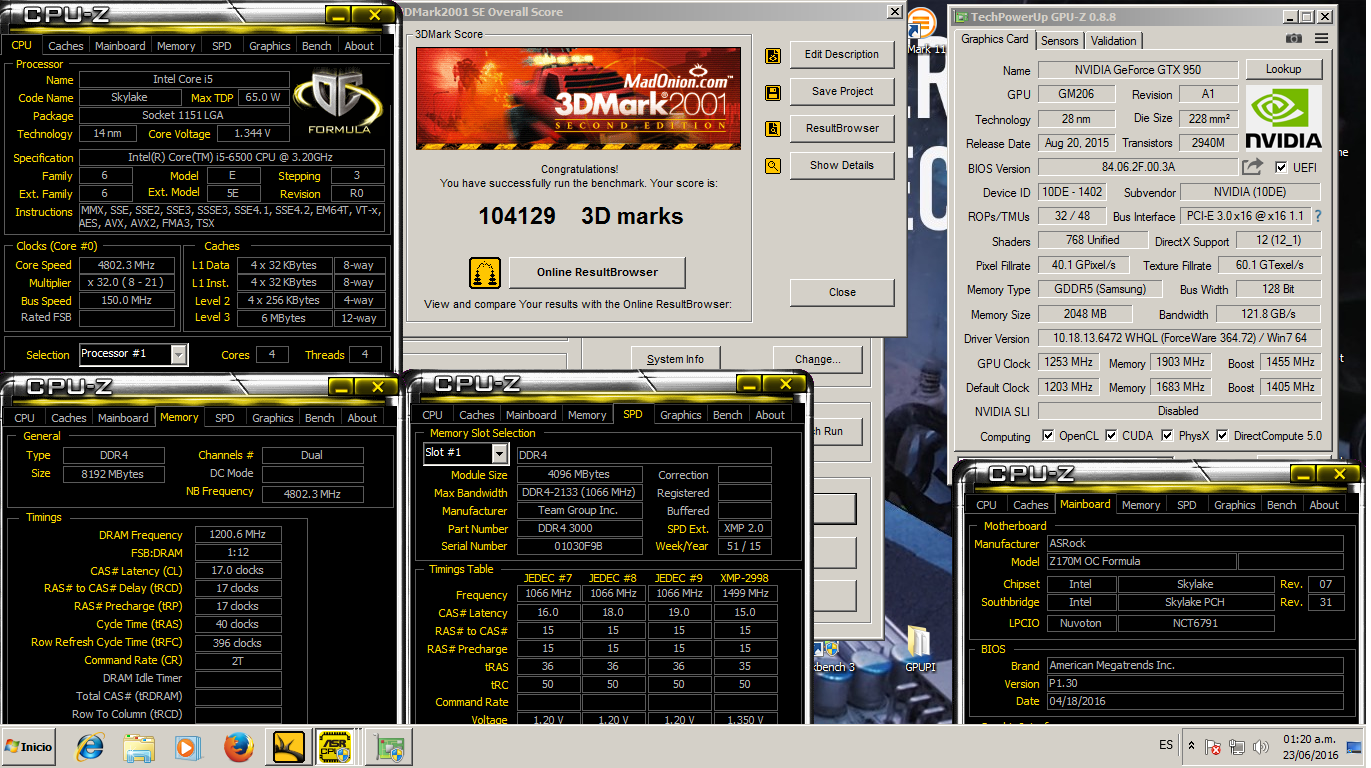The image size is (1371, 768).
Task: Click the floppy disk icon beside Save Project
Action: (773, 93)
